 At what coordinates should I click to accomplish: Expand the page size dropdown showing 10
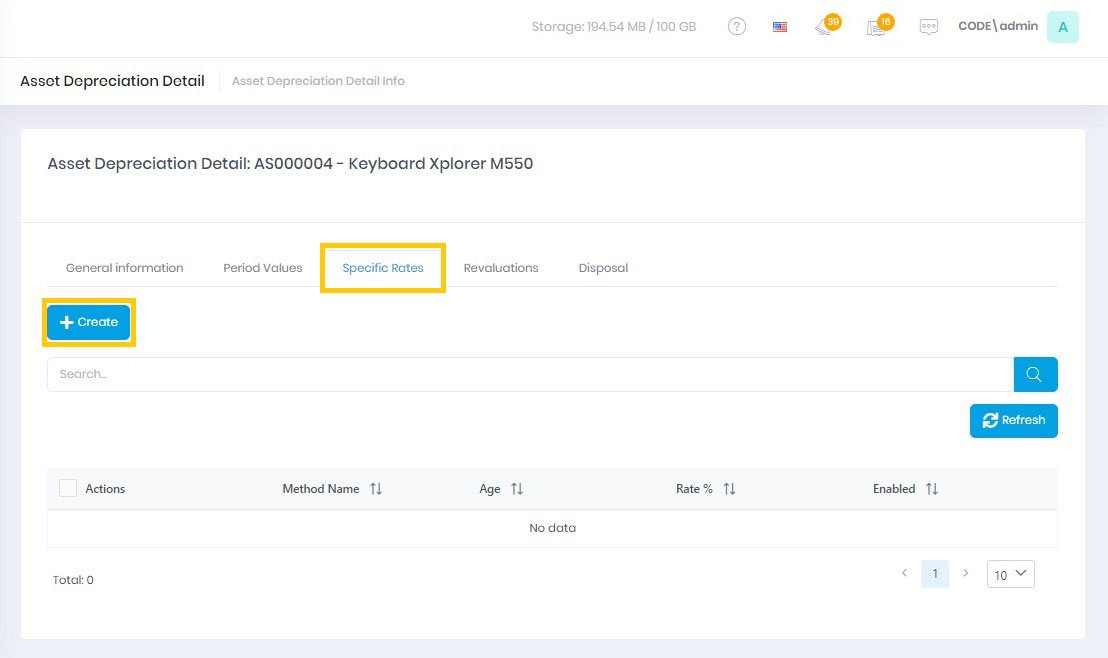tap(1010, 574)
